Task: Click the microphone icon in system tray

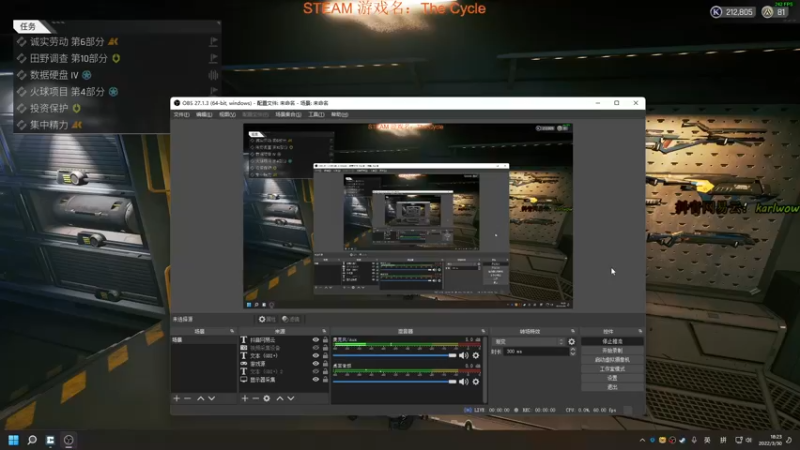Action: pyautogui.click(x=694, y=440)
